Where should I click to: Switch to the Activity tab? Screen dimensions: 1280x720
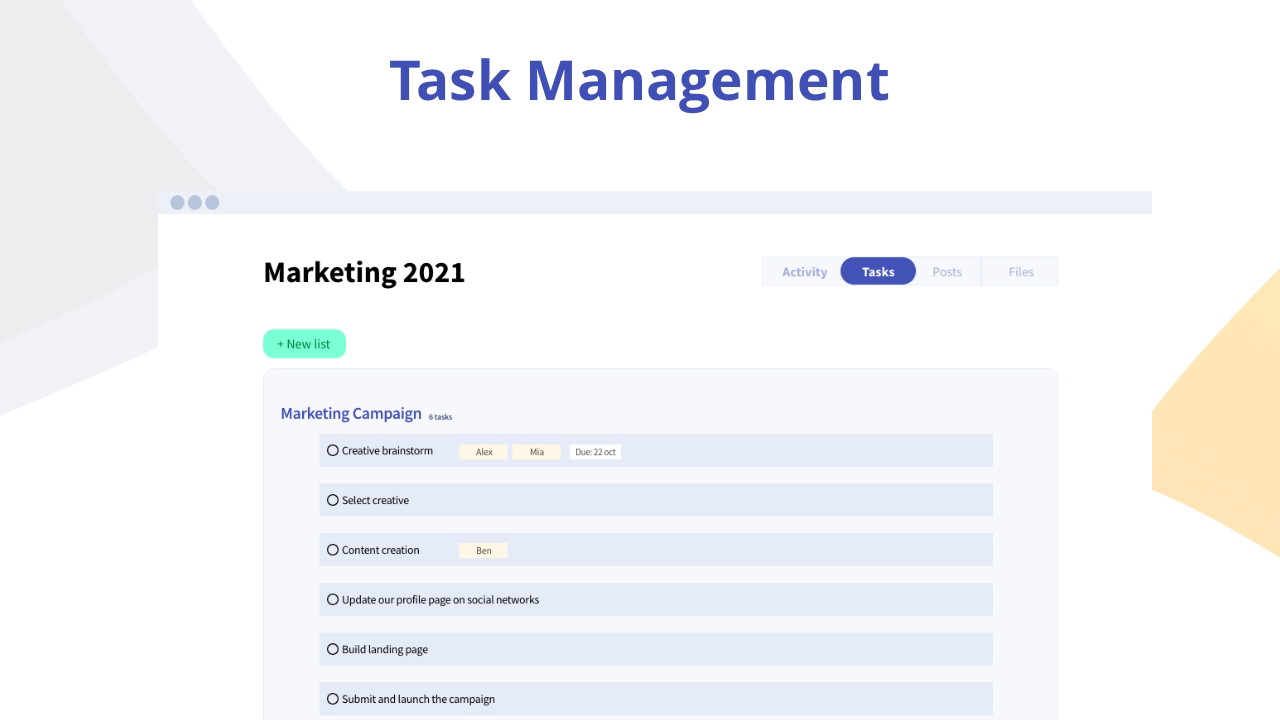pyautogui.click(x=804, y=272)
